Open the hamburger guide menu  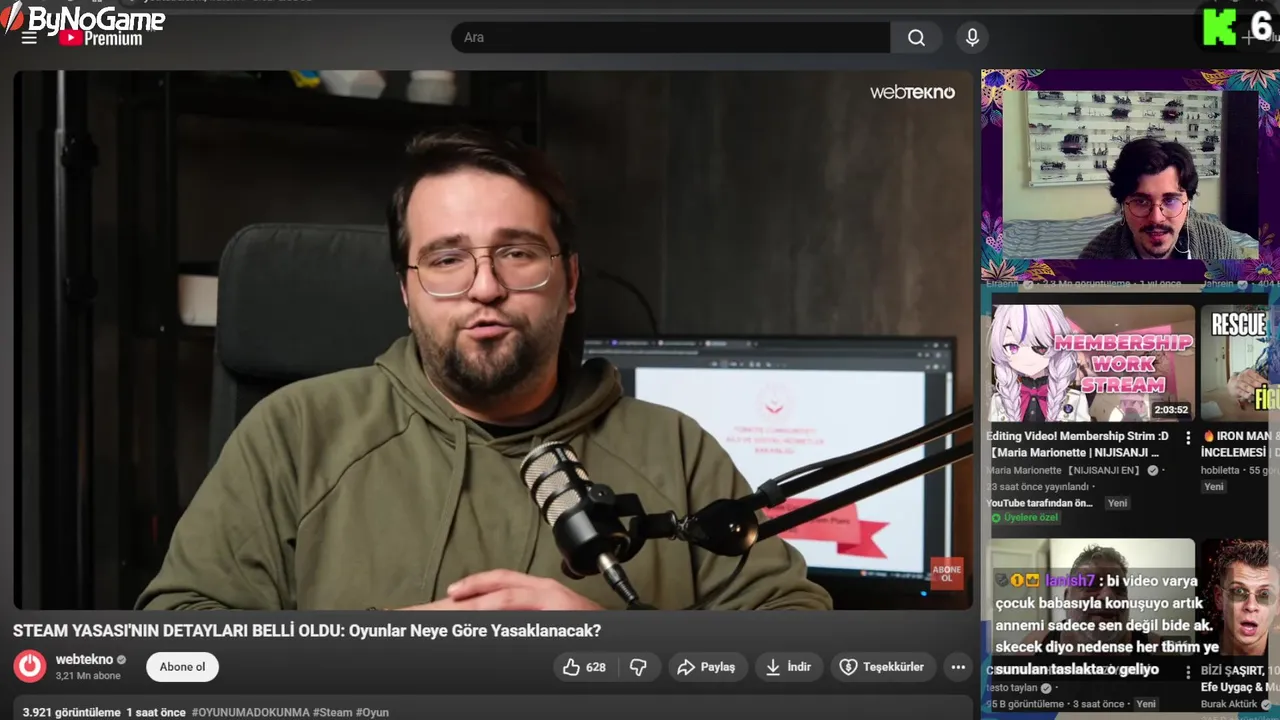click(29, 37)
